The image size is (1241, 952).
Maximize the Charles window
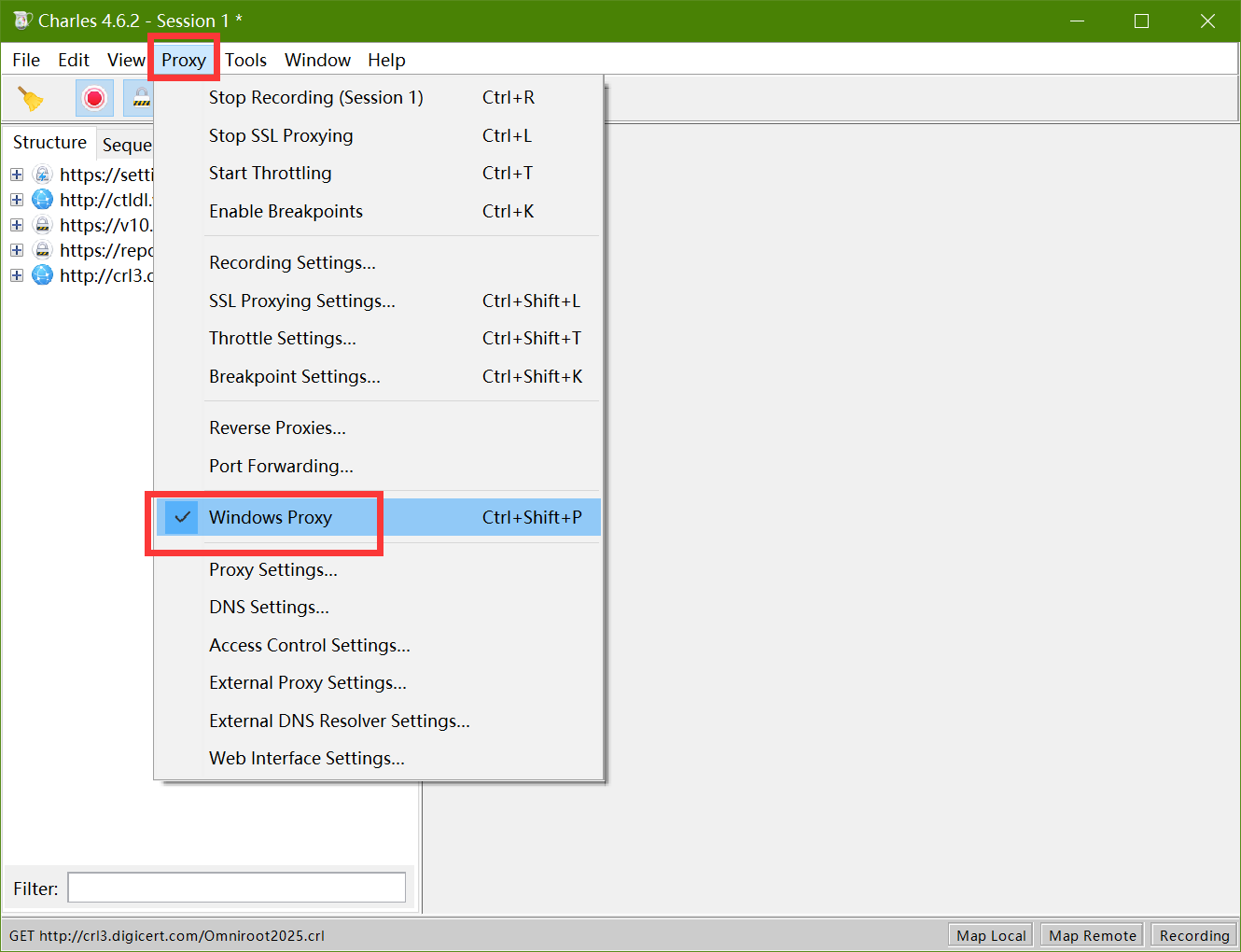coord(1141,21)
